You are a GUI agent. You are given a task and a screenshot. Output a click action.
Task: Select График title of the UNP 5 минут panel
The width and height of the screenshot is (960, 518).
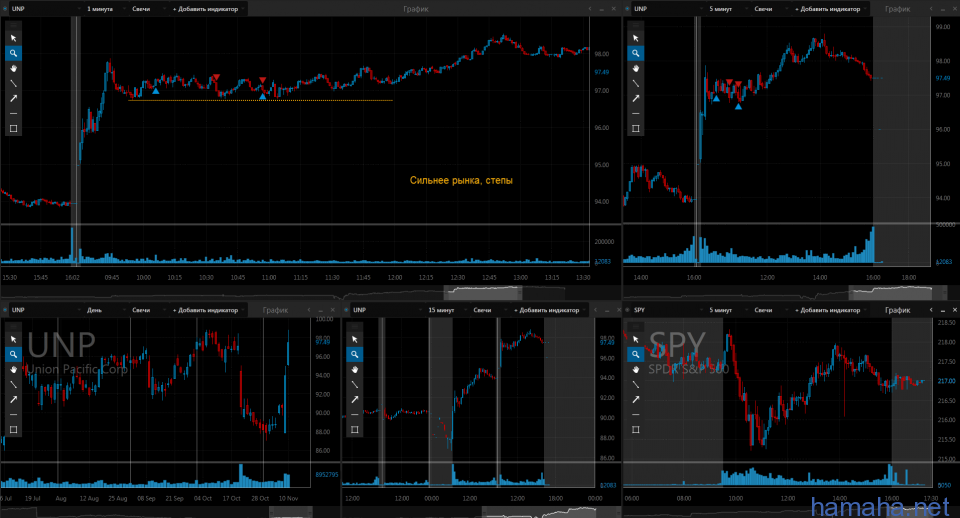[x=898, y=9]
